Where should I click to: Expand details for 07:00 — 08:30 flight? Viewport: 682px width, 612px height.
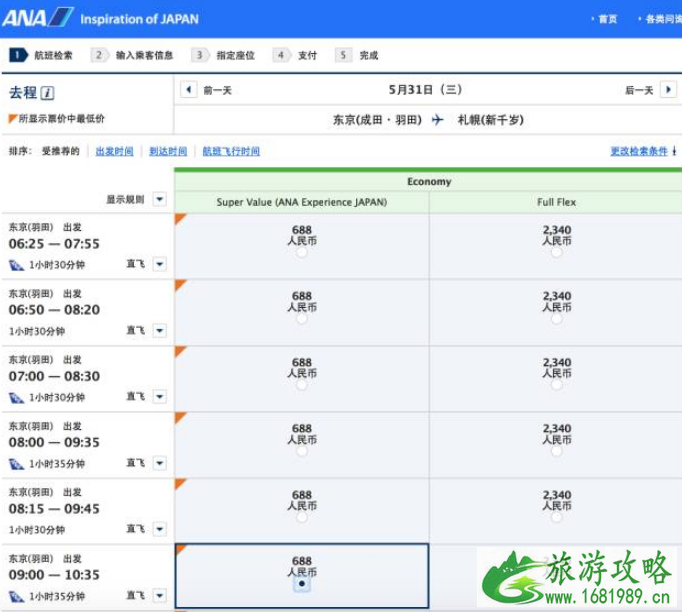pos(160,397)
